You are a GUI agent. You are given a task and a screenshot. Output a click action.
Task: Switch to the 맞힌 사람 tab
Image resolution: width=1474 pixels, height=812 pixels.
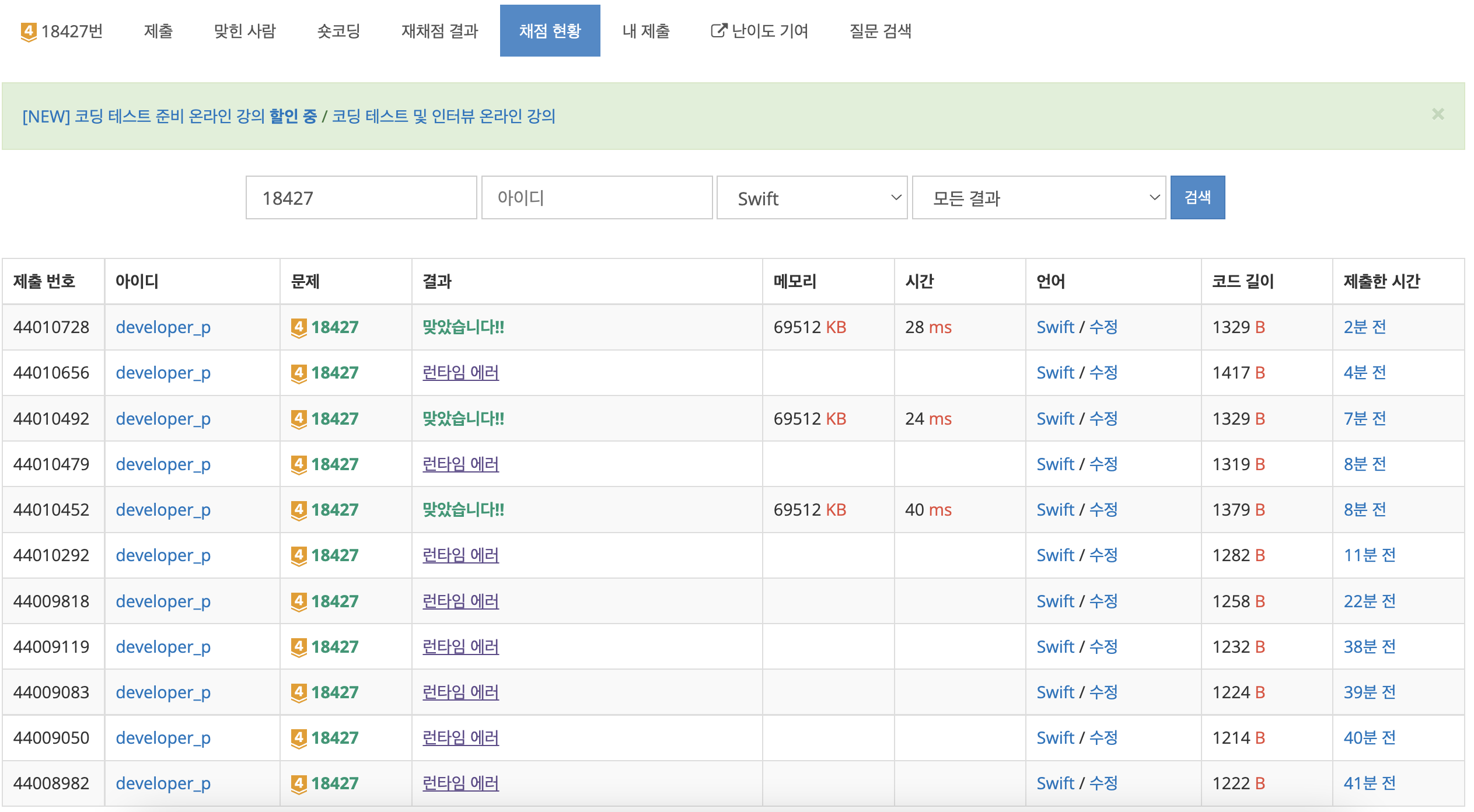click(x=244, y=31)
